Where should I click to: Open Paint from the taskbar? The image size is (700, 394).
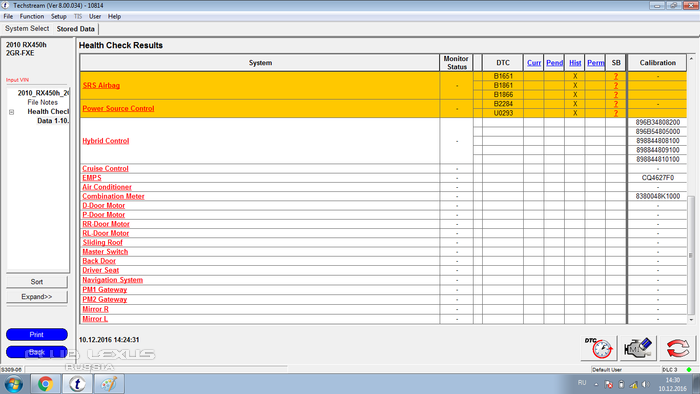coord(109,384)
